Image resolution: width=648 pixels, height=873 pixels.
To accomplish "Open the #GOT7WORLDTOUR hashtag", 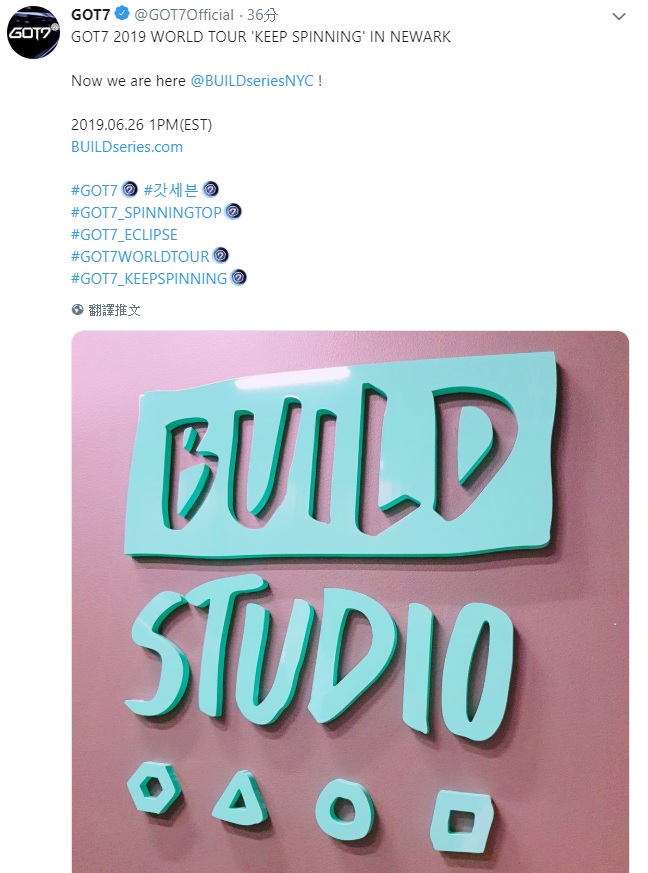I will pos(140,256).
